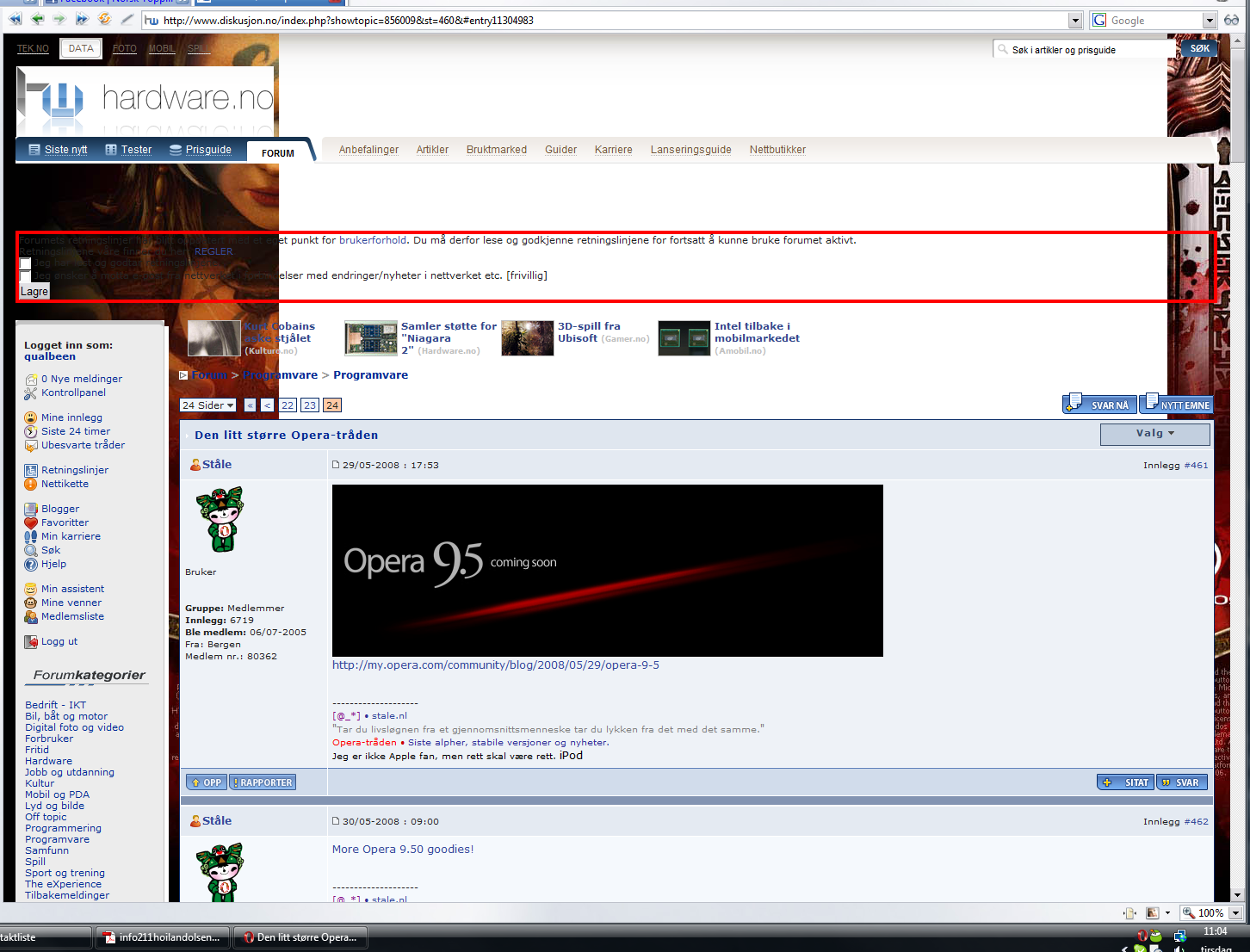Open the TEK.NO section link
The width and height of the screenshot is (1250, 952).
click(33, 48)
